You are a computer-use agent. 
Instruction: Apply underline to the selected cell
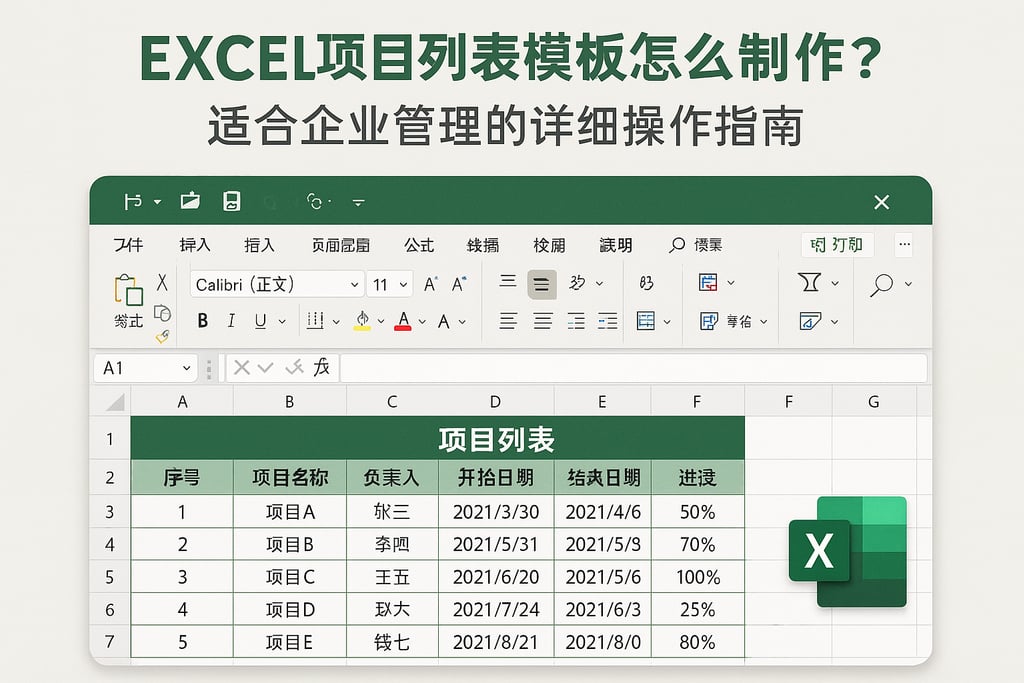260,320
